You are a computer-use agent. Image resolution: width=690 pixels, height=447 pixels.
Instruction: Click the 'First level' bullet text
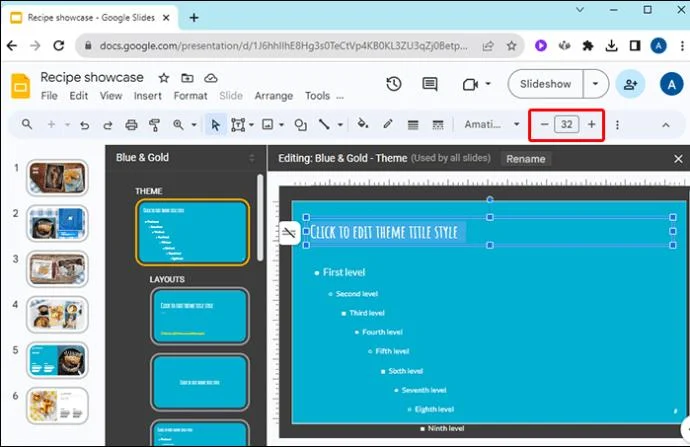click(344, 272)
